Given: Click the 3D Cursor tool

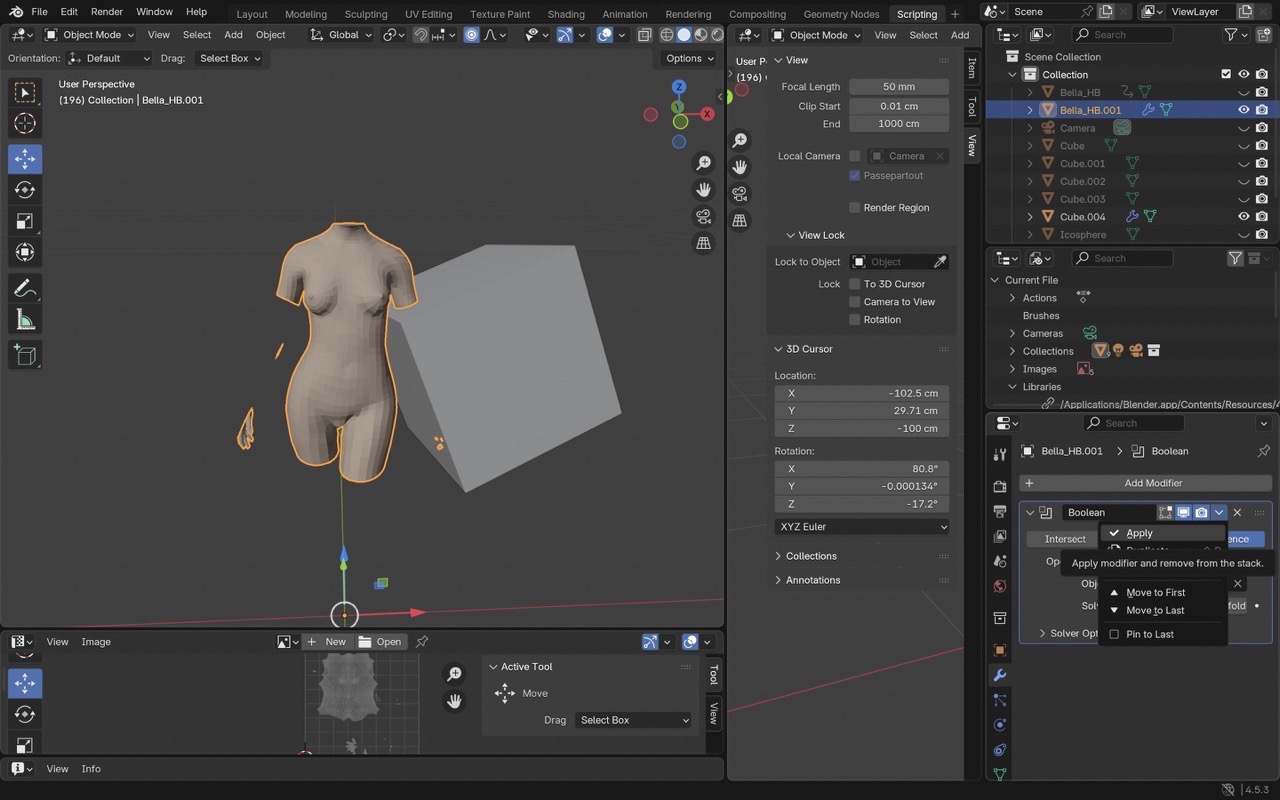Looking at the screenshot, I should (x=25, y=123).
